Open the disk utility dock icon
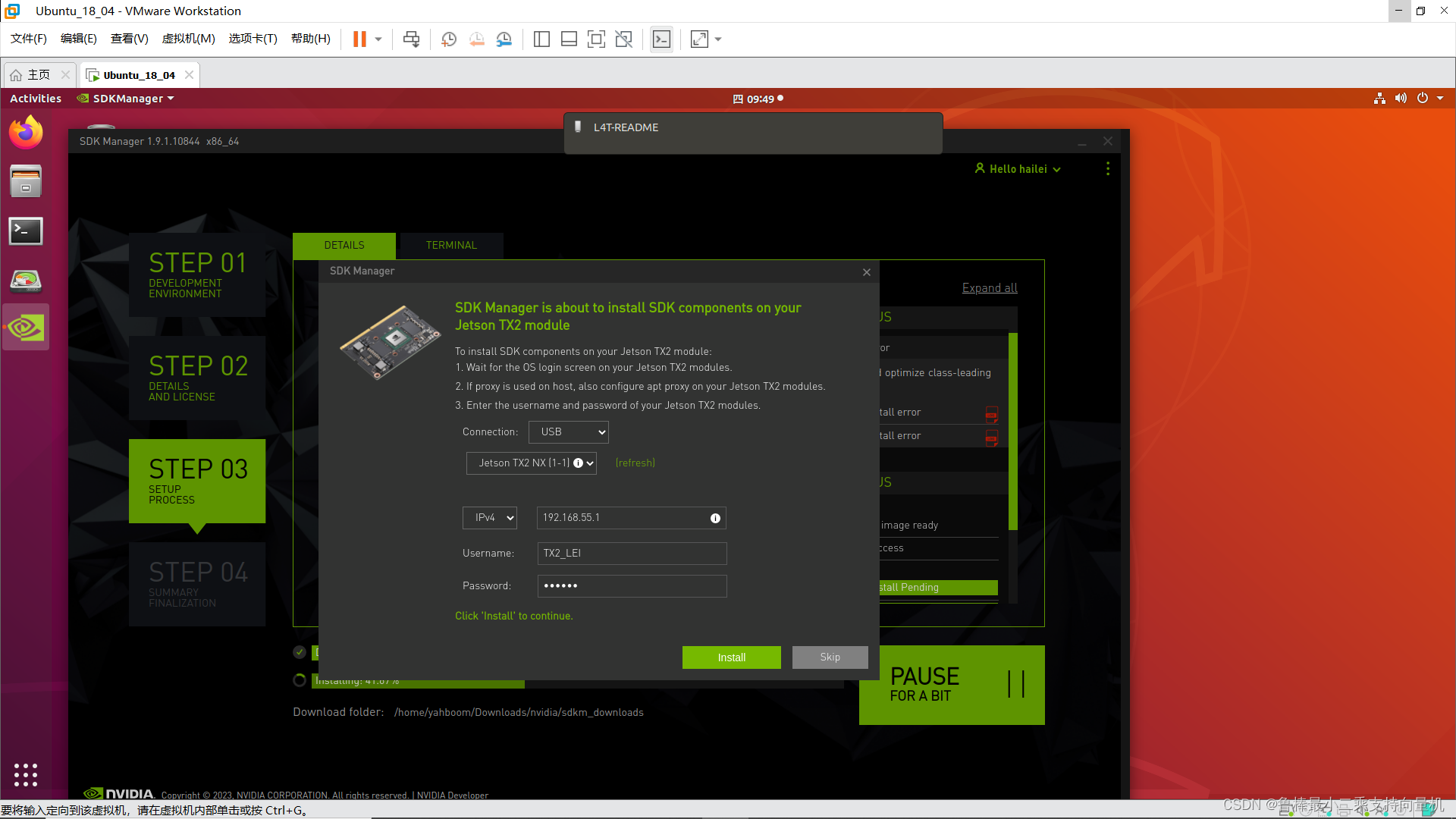 click(x=26, y=281)
